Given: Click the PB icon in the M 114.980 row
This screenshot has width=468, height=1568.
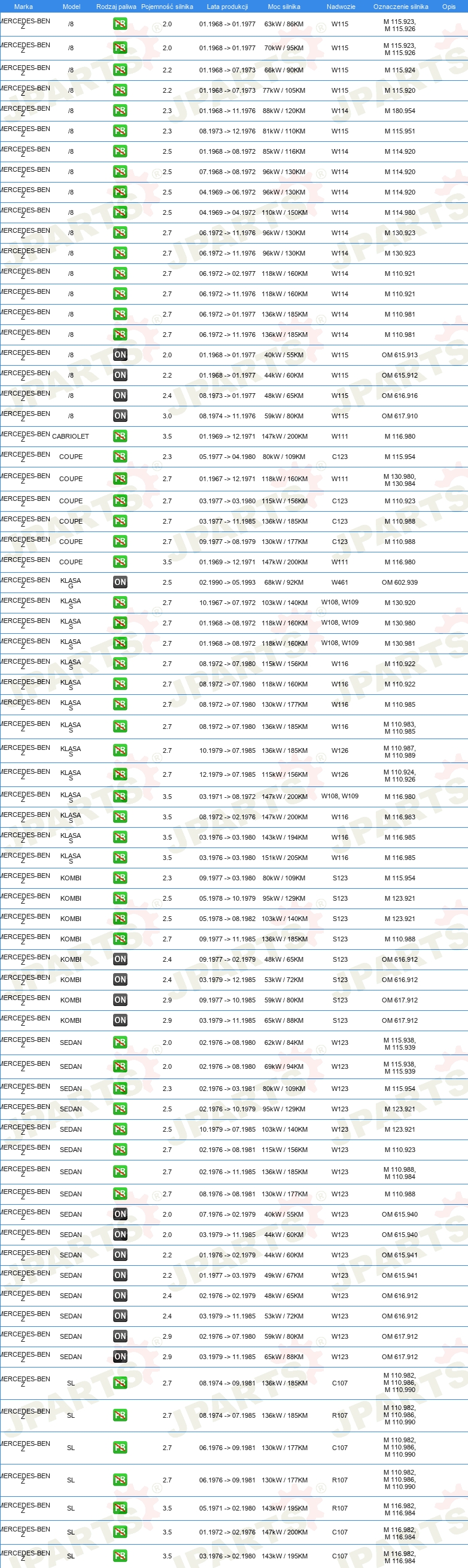Looking at the screenshot, I should click(x=120, y=212).
